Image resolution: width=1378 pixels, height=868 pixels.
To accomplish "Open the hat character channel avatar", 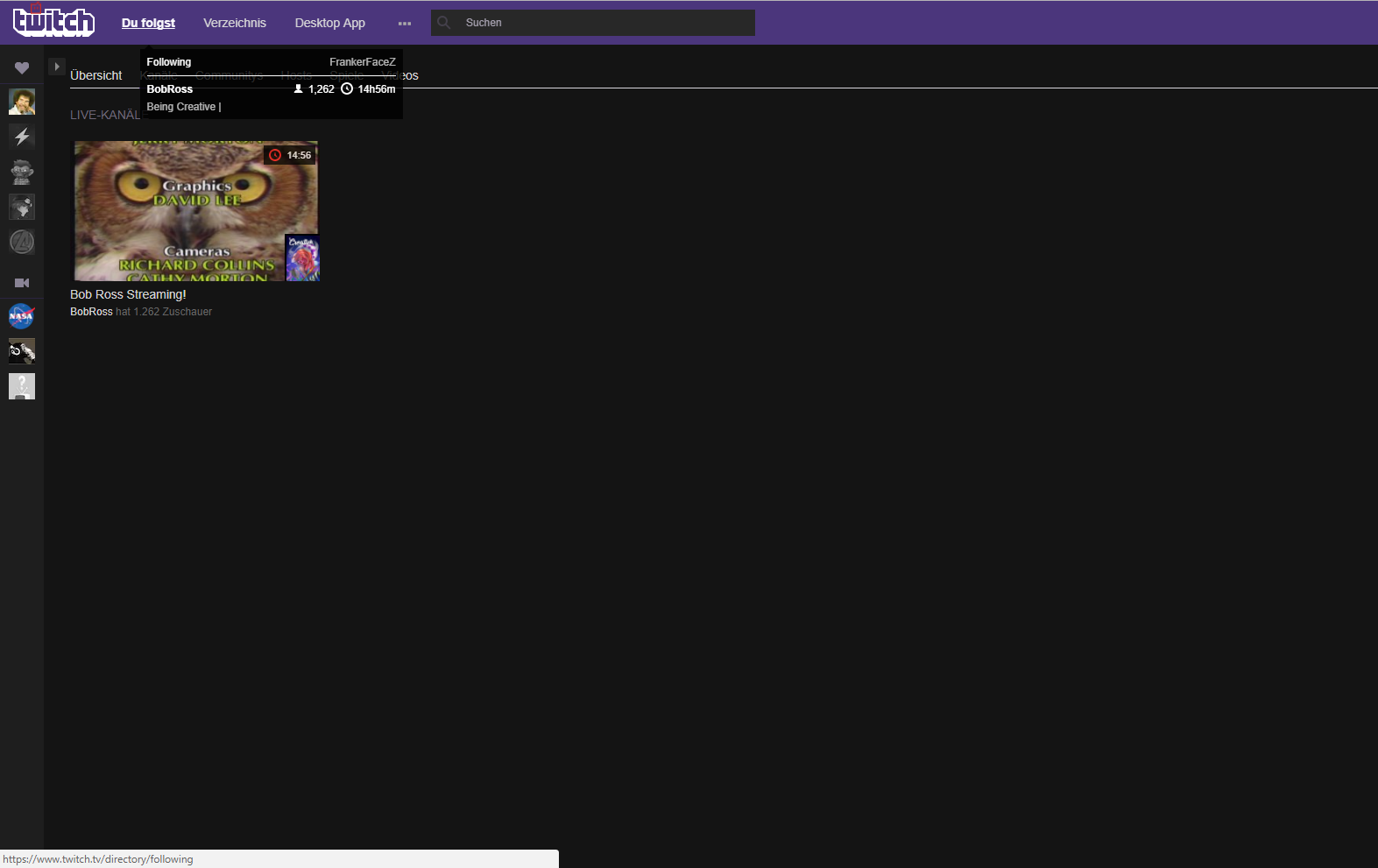I will tap(22, 207).
